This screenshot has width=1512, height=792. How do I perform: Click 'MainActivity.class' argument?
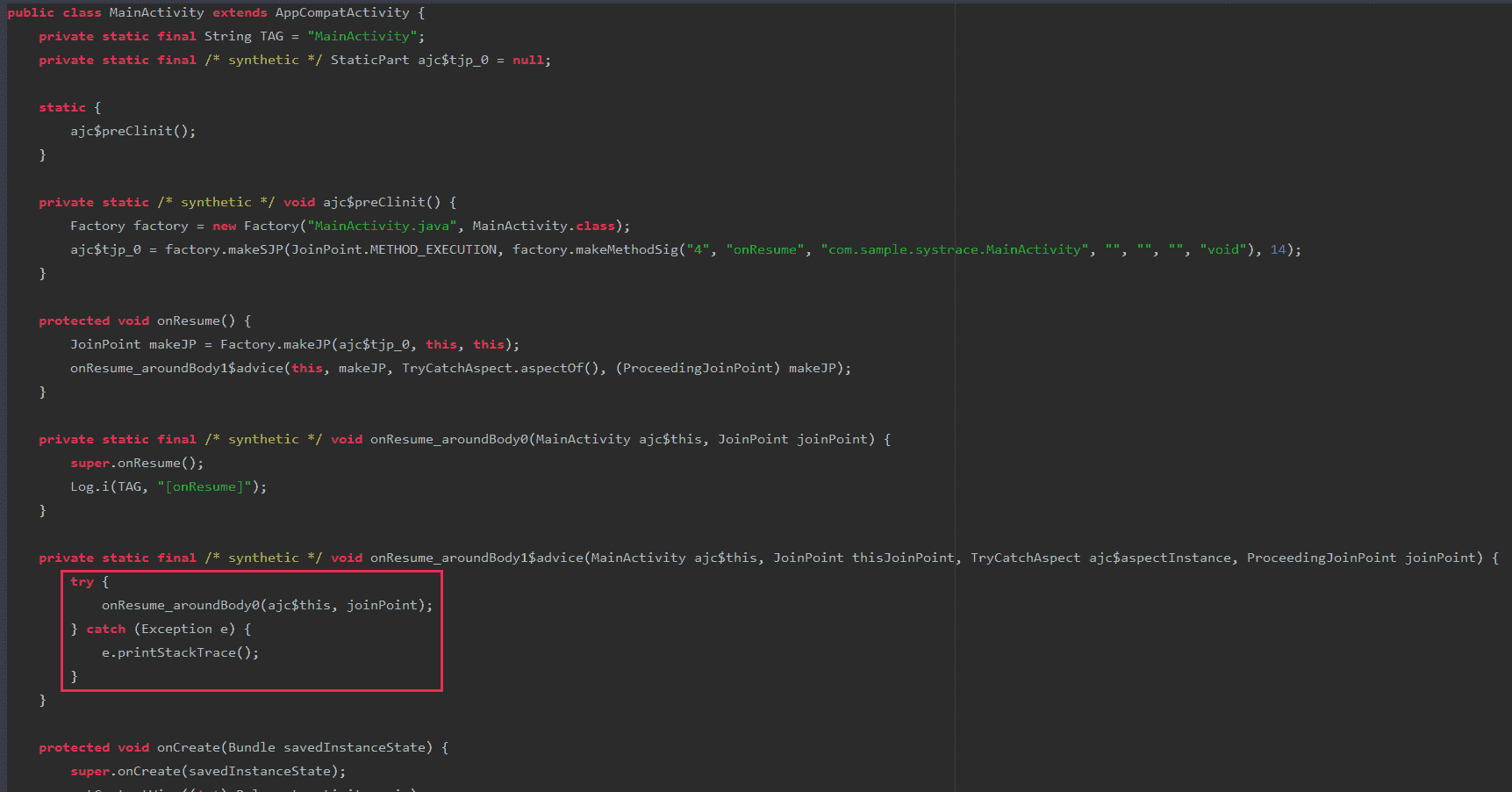[544, 226]
